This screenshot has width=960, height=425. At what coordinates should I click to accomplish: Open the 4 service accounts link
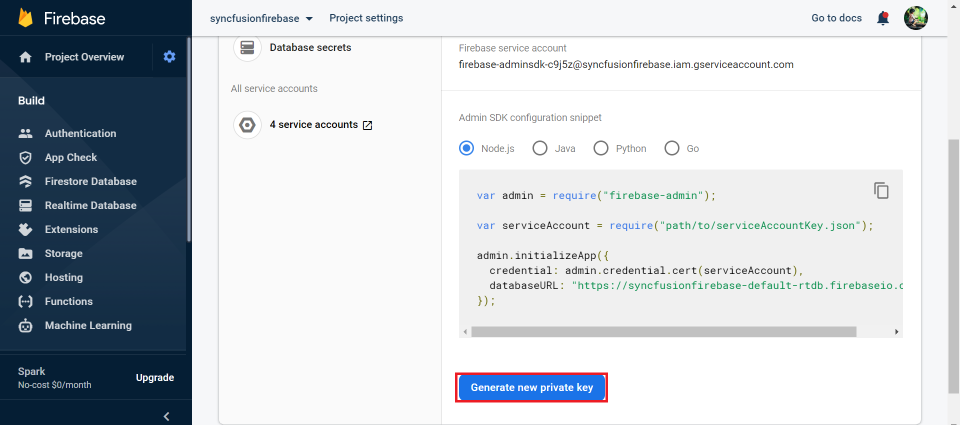(313, 124)
